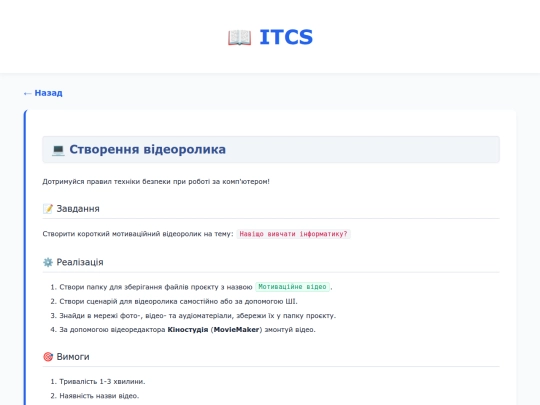The height and width of the screenshot is (405, 540).
Task: Click the open book logo icon
Action: (239, 37)
